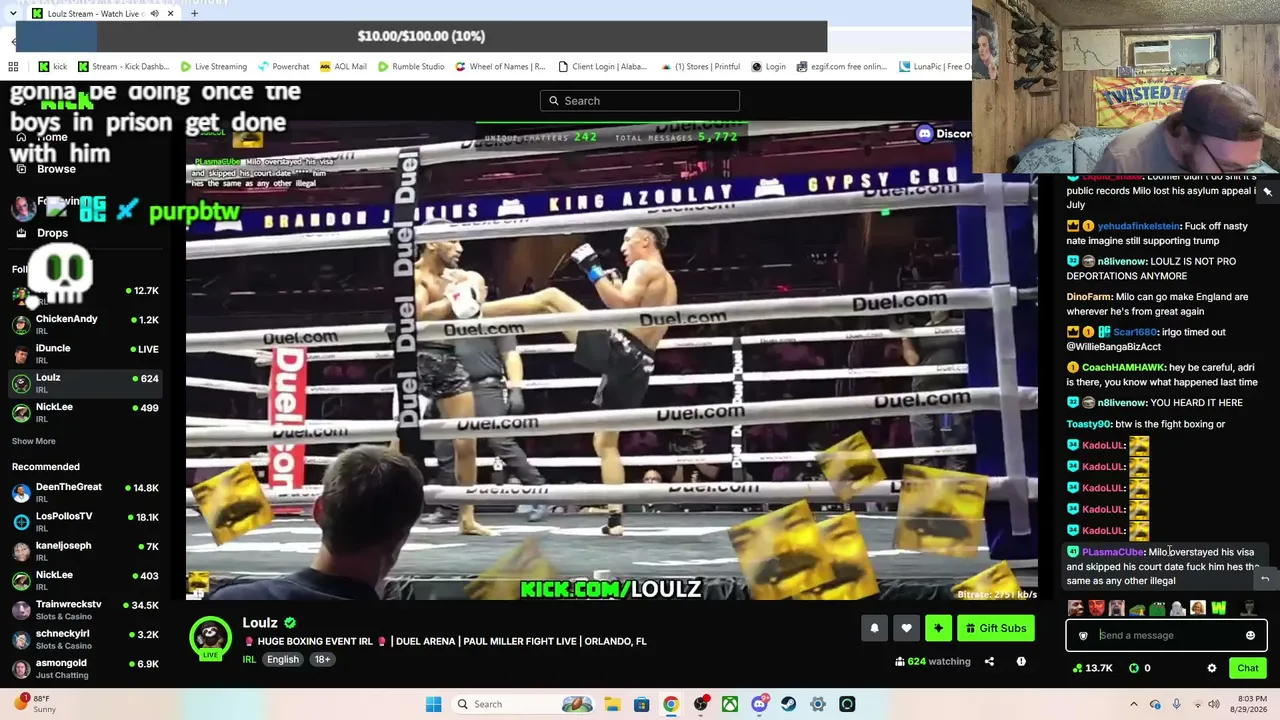Expand the tab search dropdown arrow
The image size is (1280, 720).
pos(12,14)
